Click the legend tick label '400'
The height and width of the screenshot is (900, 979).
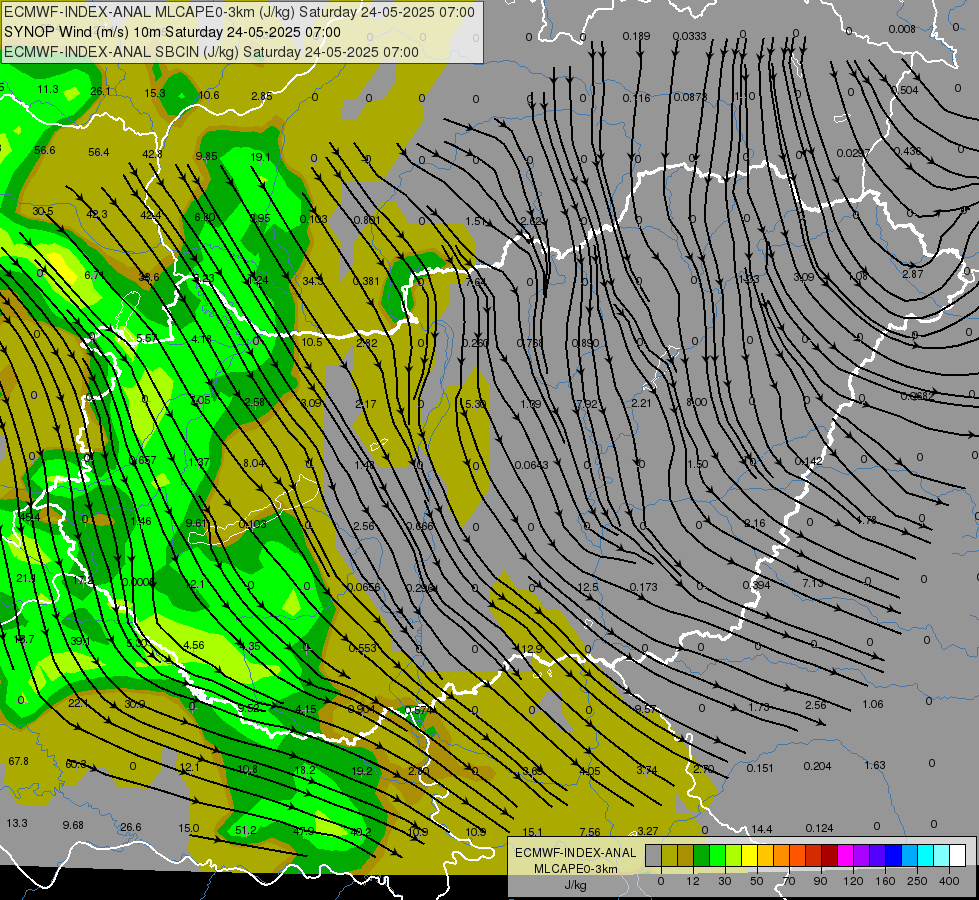(x=949, y=881)
